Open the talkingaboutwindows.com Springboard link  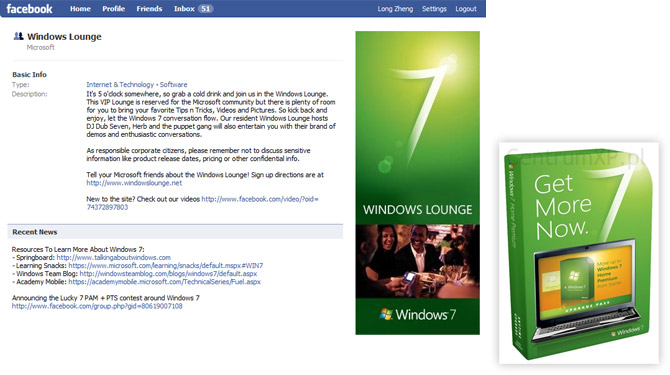coord(114,258)
